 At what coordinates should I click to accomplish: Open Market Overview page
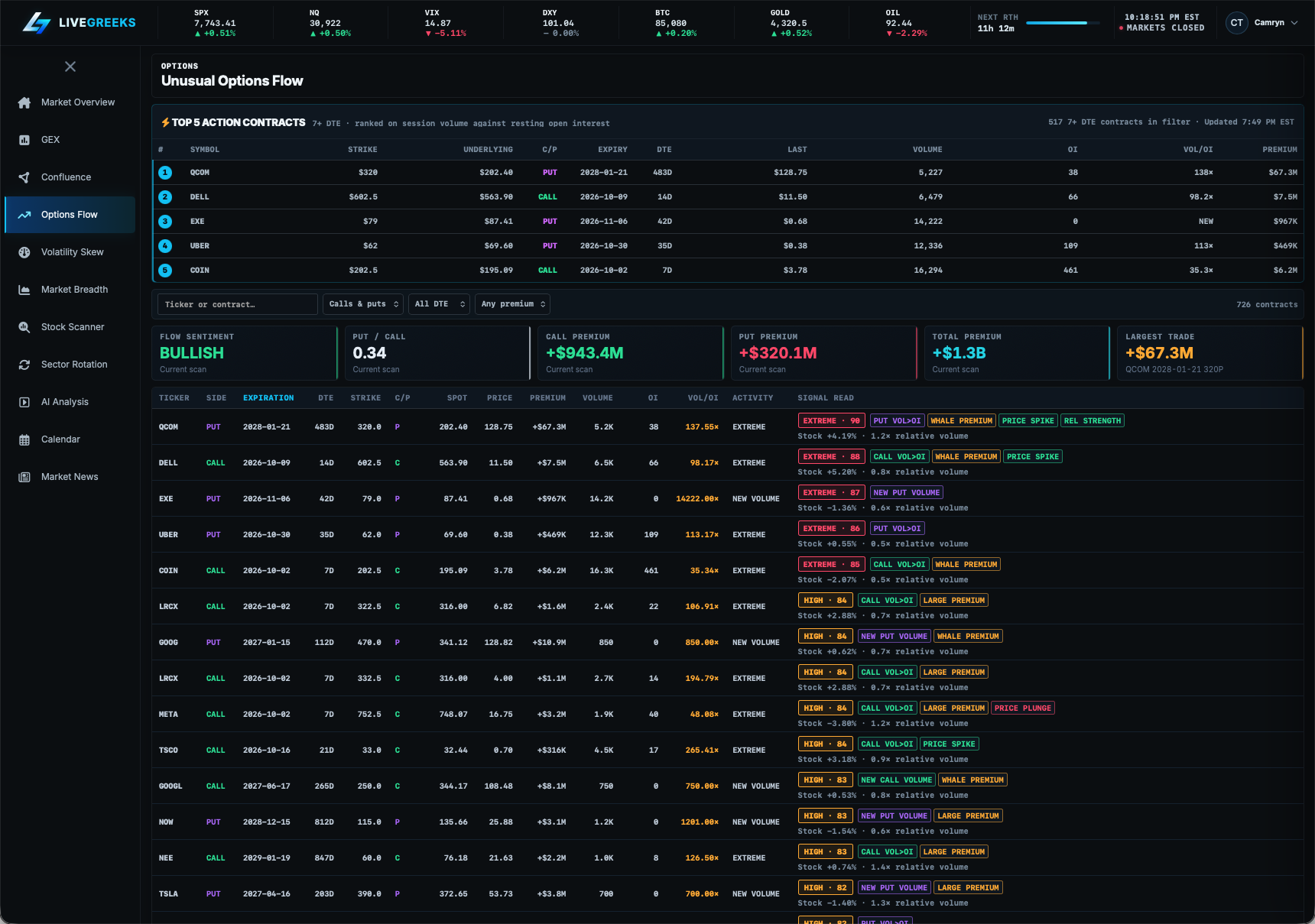(x=70, y=102)
